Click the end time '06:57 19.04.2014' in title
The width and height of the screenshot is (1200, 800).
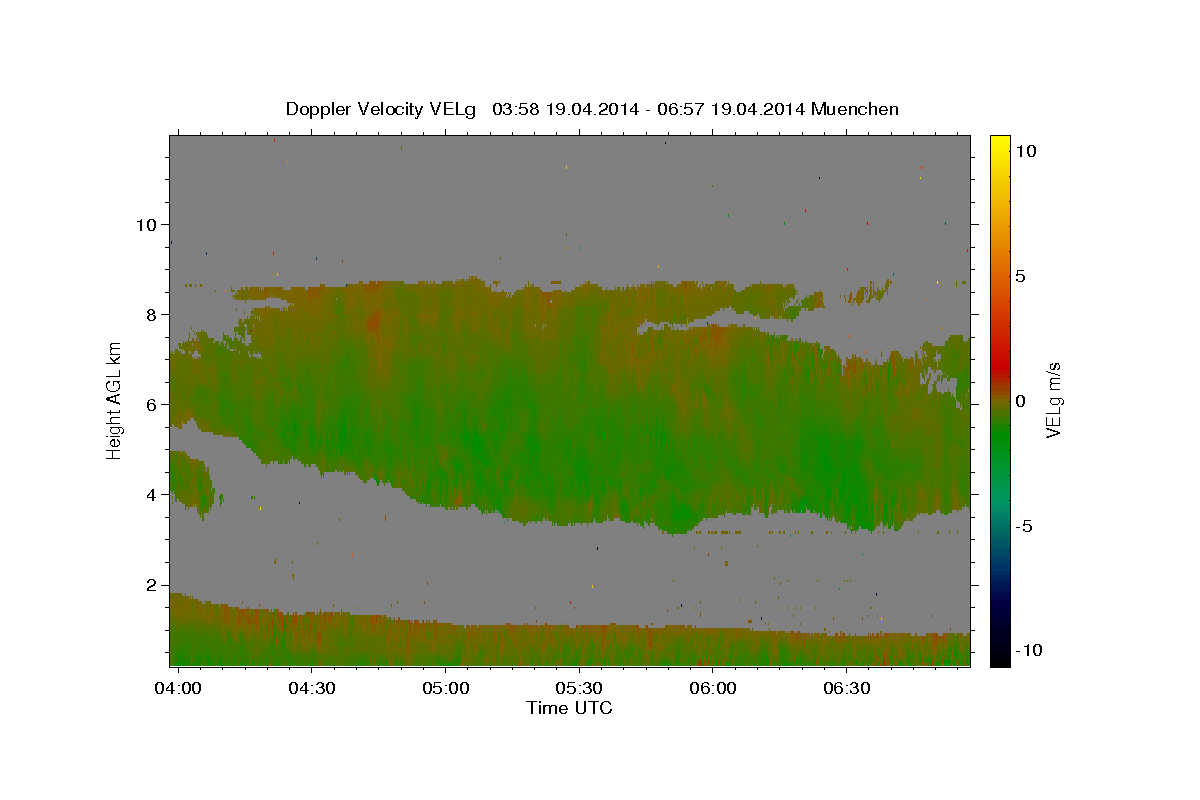point(734,109)
